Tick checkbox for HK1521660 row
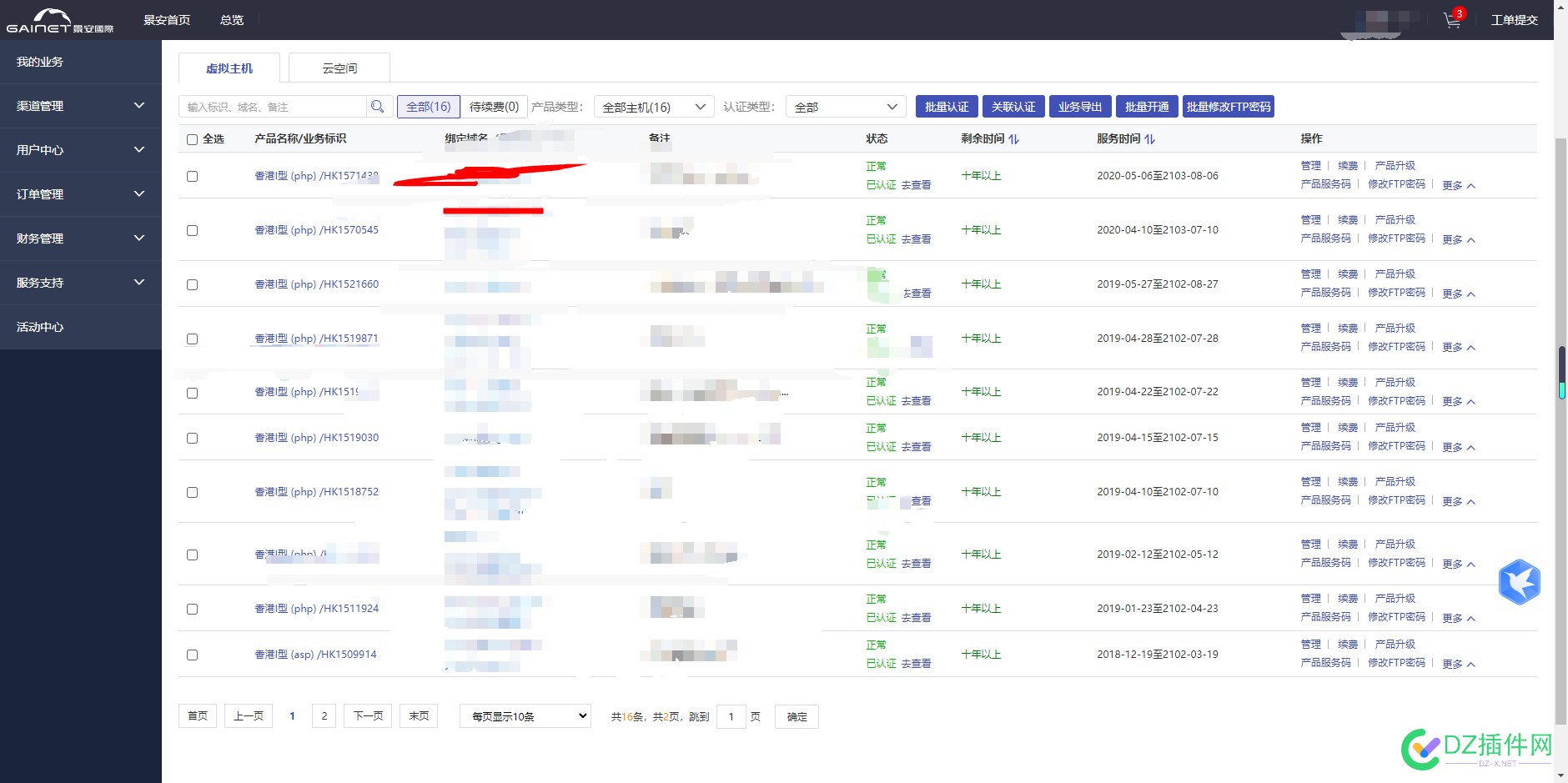 coord(192,284)
